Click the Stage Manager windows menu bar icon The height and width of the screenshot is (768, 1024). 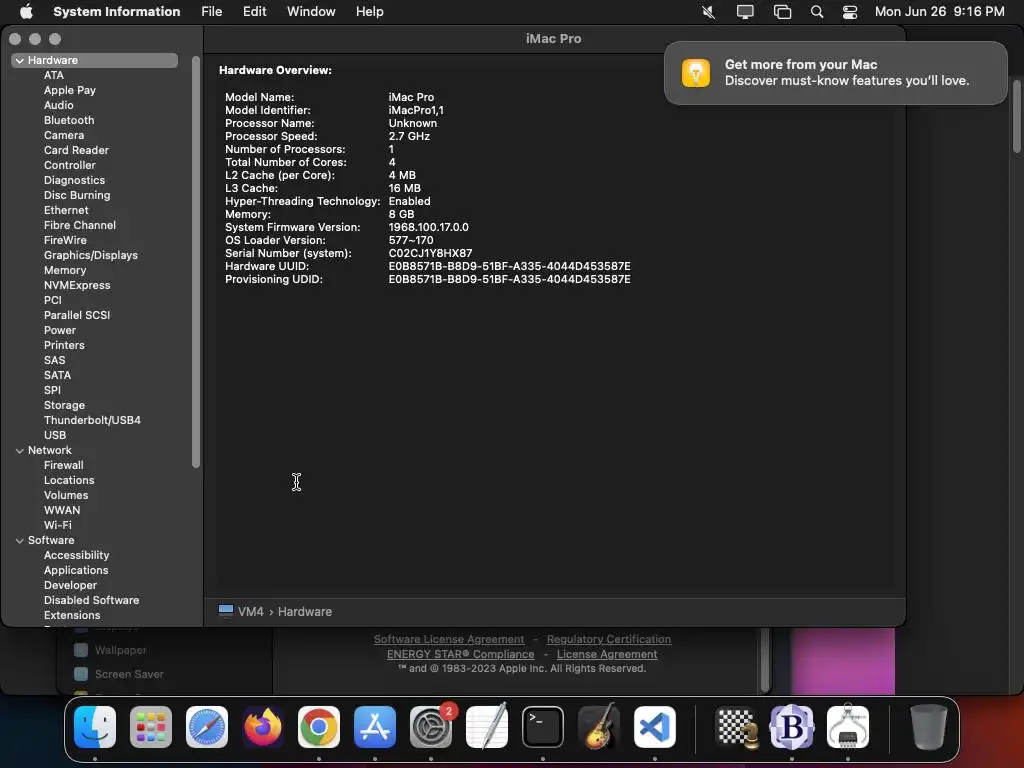point(782,12)
